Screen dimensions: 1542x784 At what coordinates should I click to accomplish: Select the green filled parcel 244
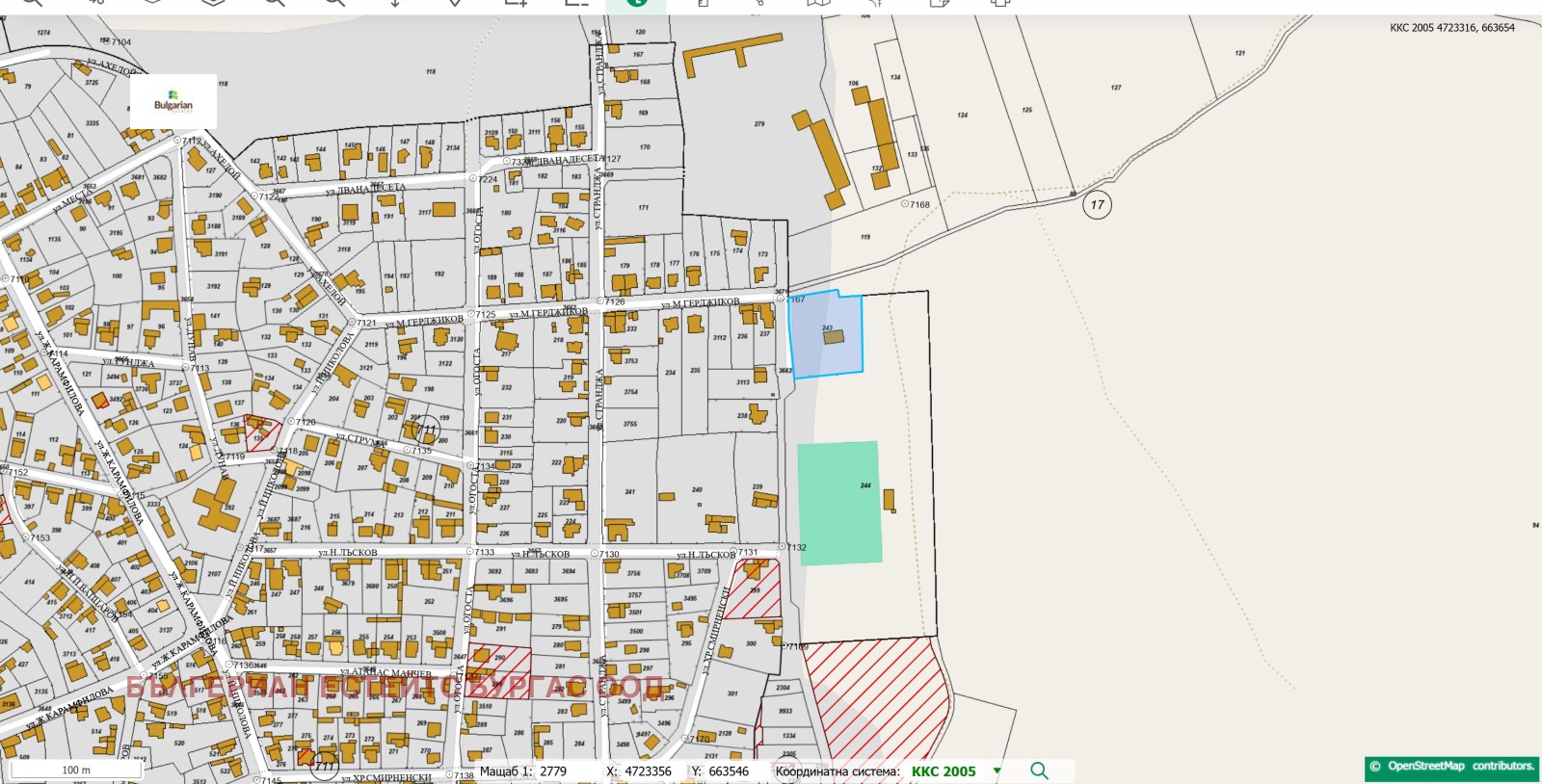click(x=837, y=503)
